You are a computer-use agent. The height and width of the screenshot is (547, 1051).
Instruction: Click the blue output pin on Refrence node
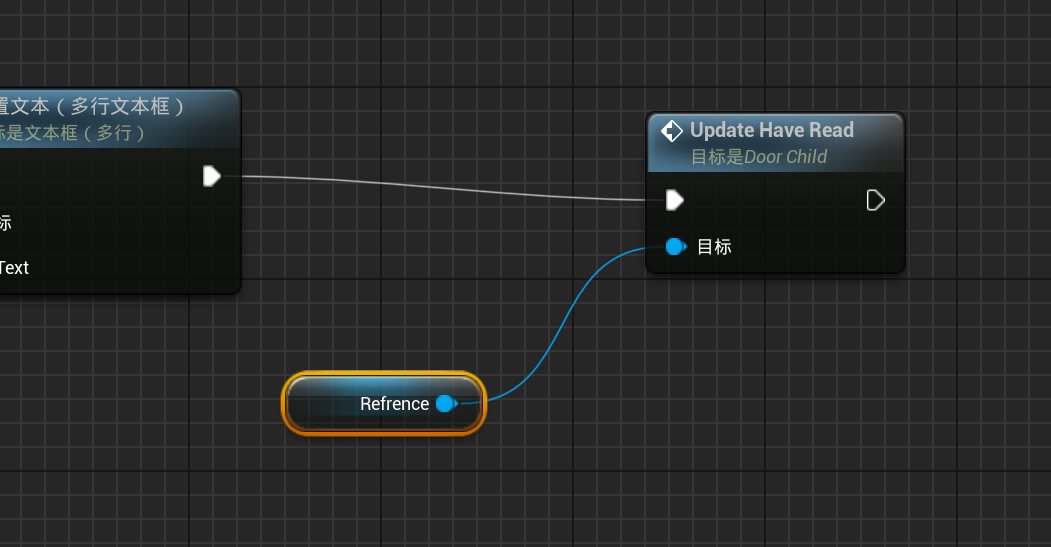446,403
